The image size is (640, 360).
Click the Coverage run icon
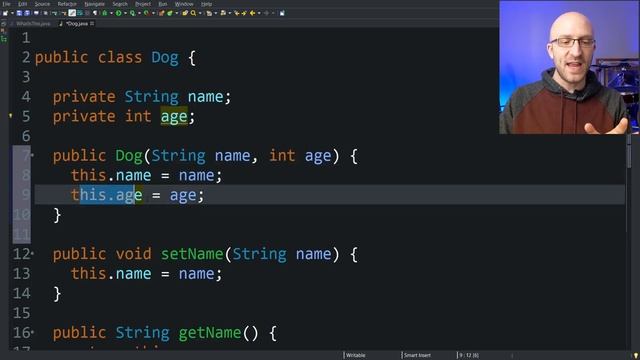[x=132, y=13]
